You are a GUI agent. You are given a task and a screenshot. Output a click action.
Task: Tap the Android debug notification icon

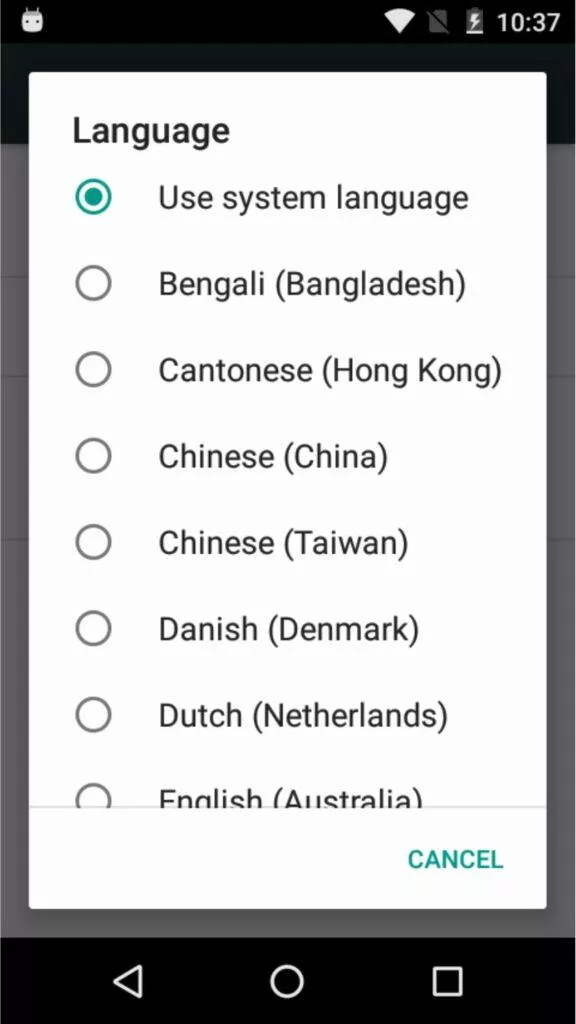(32, 21)
